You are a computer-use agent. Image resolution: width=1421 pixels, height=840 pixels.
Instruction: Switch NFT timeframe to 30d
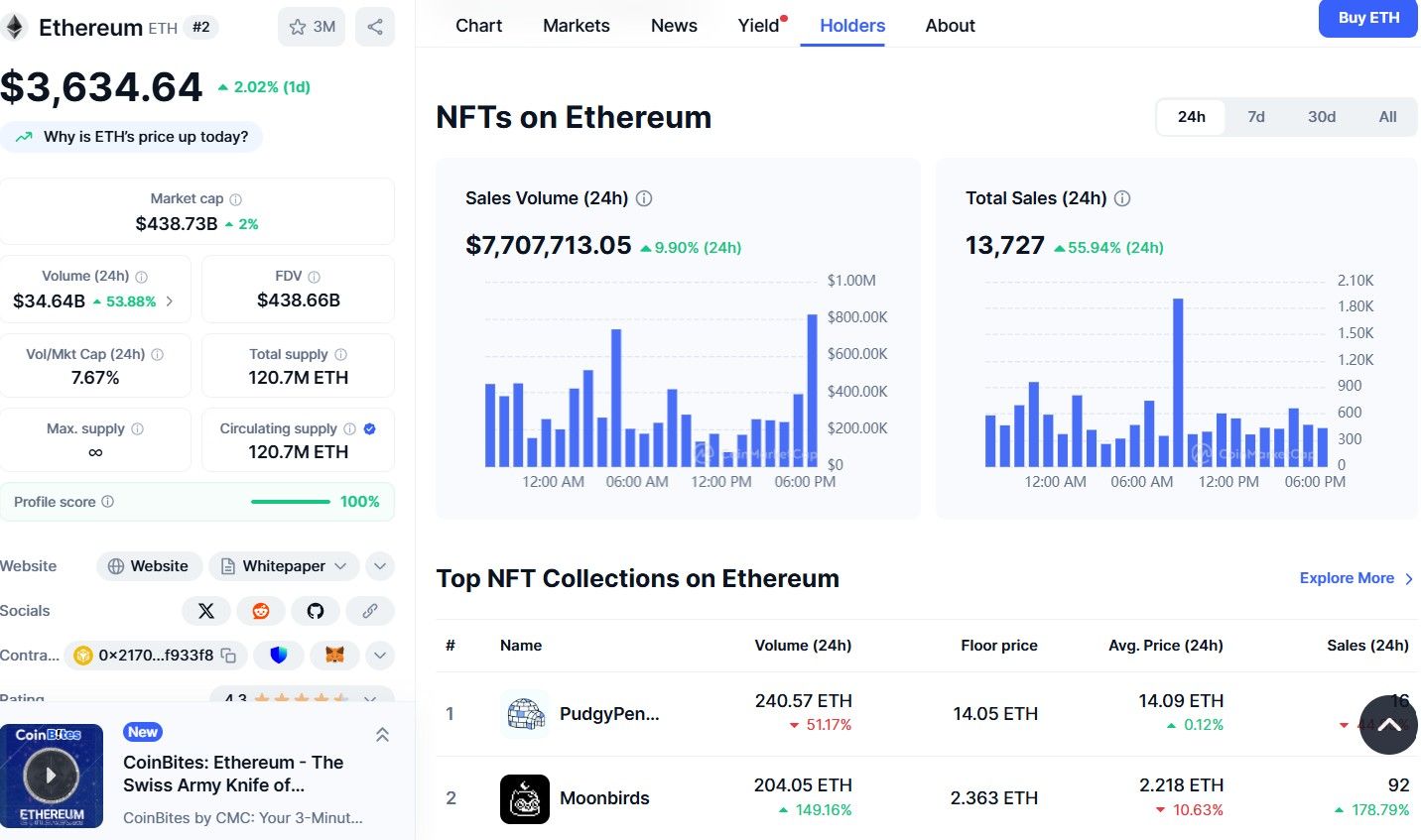1321,117
